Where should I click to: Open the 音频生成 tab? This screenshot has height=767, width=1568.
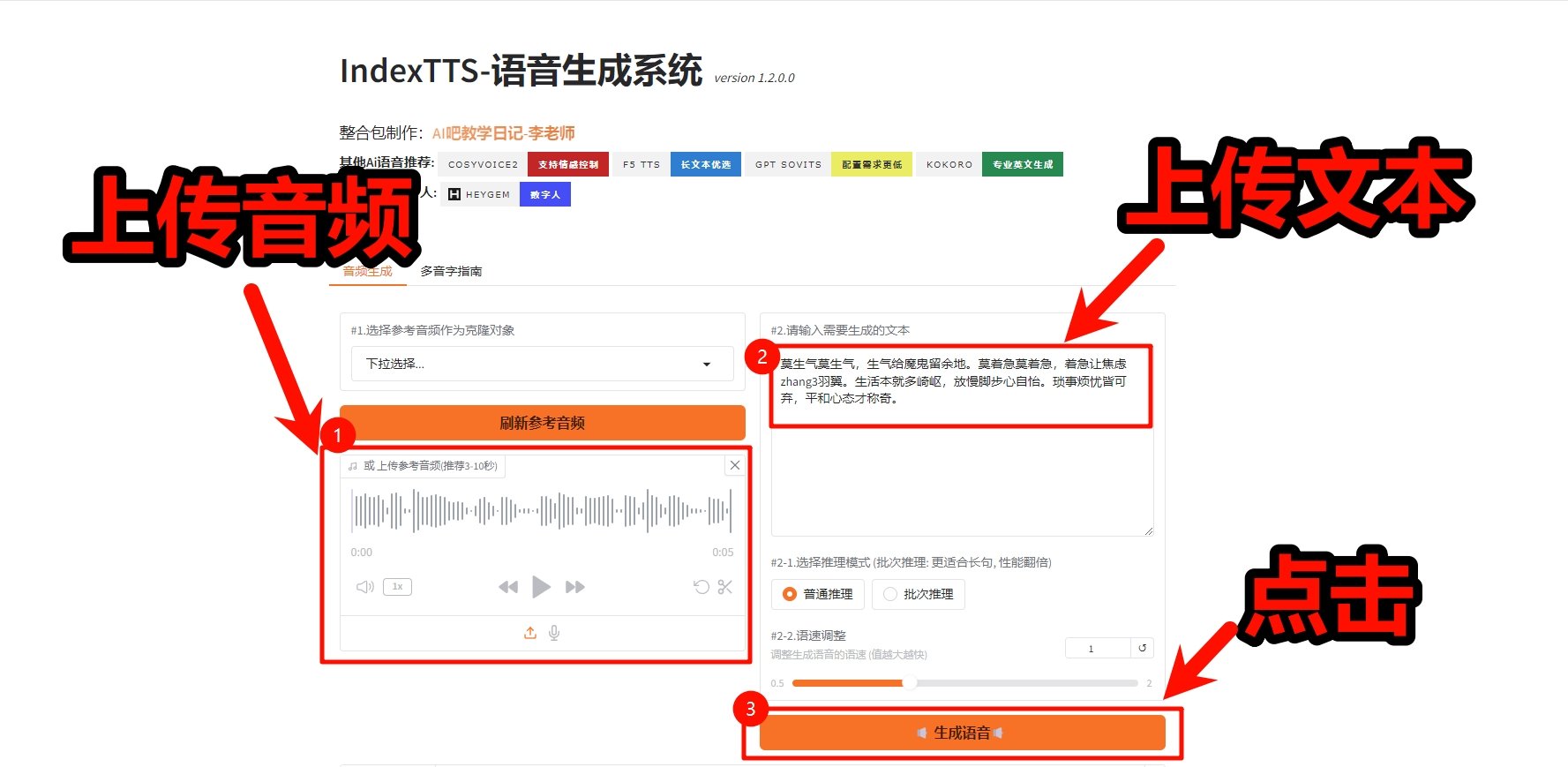click(x=367, y=271)
